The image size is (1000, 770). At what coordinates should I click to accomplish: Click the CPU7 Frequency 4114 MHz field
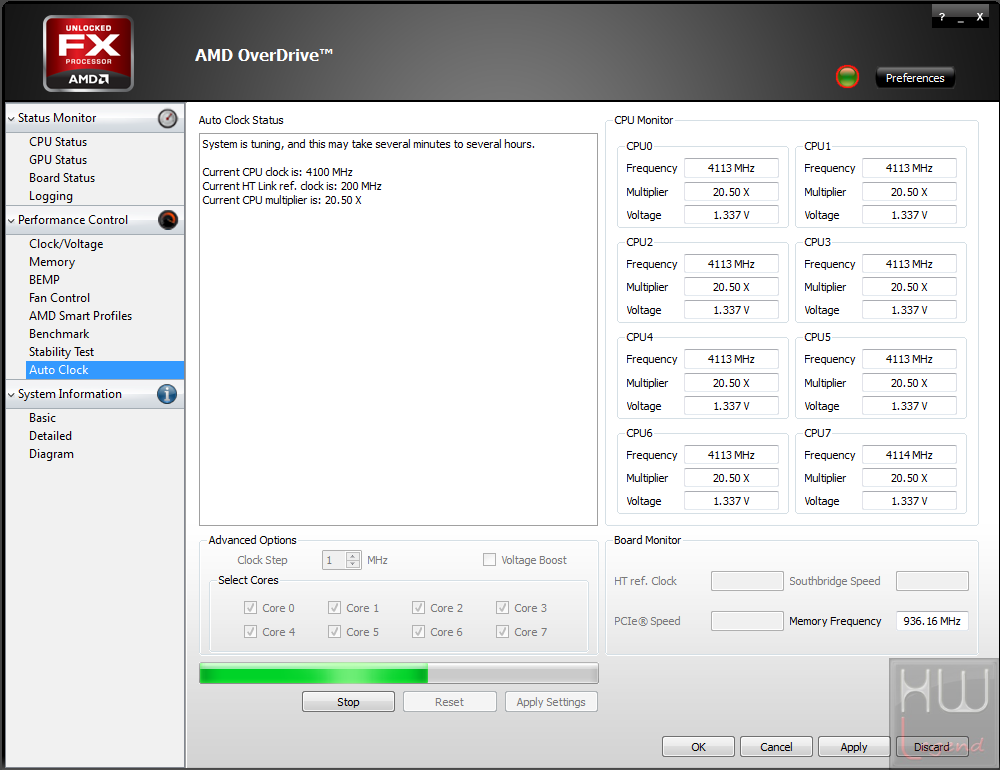click(x=909, y=455)
